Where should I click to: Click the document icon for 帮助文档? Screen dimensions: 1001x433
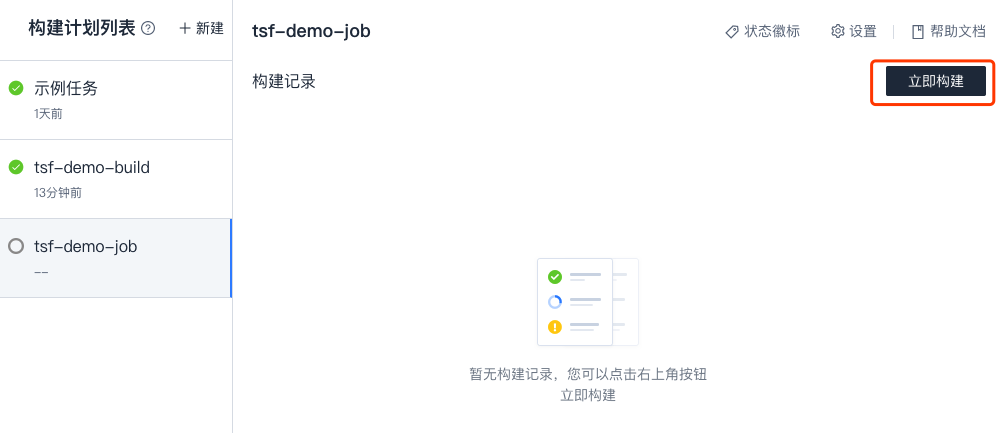pyautogui.click(x=918, y=31)
